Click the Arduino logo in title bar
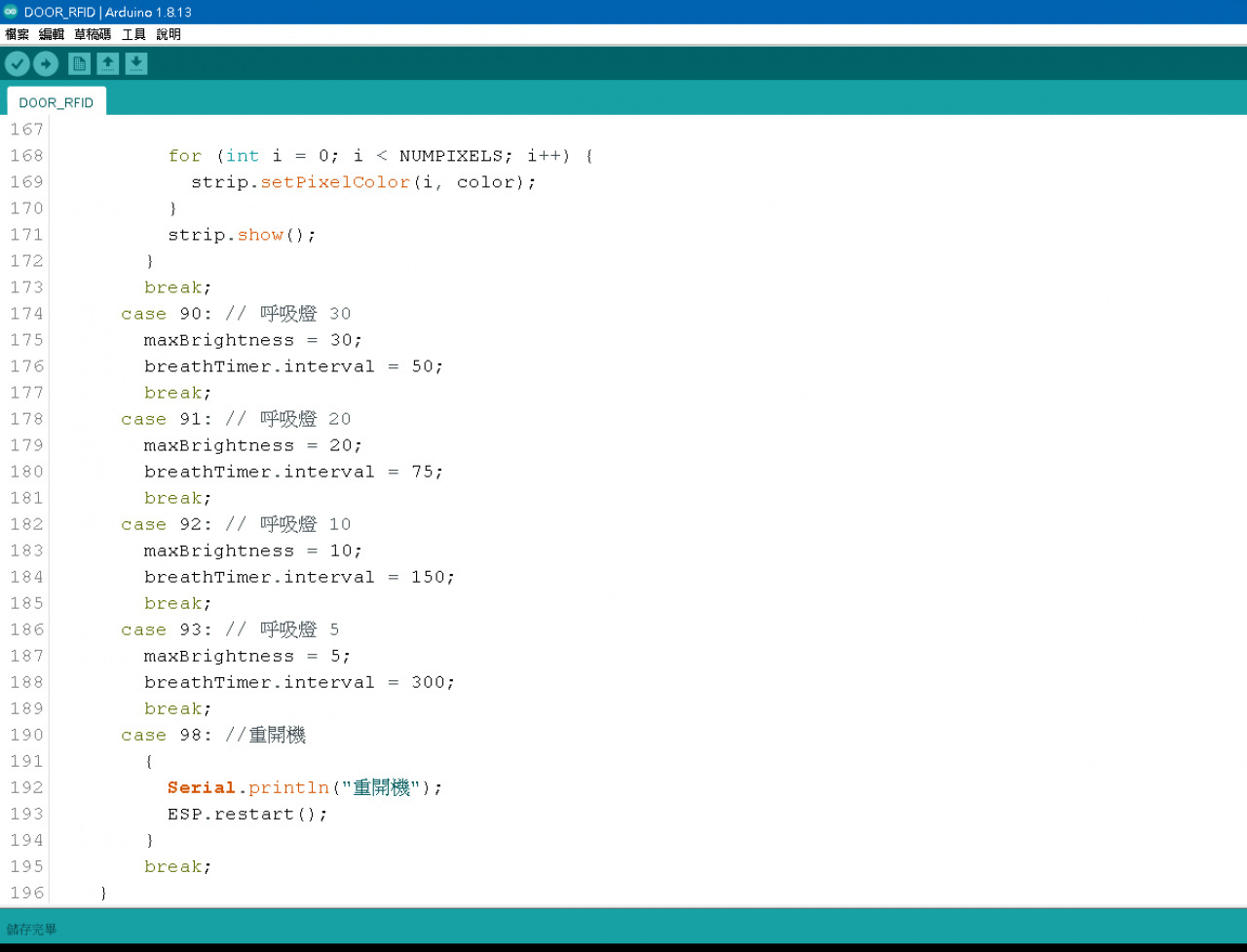Viewport: 1247px width, 952px height. point(11,12)
